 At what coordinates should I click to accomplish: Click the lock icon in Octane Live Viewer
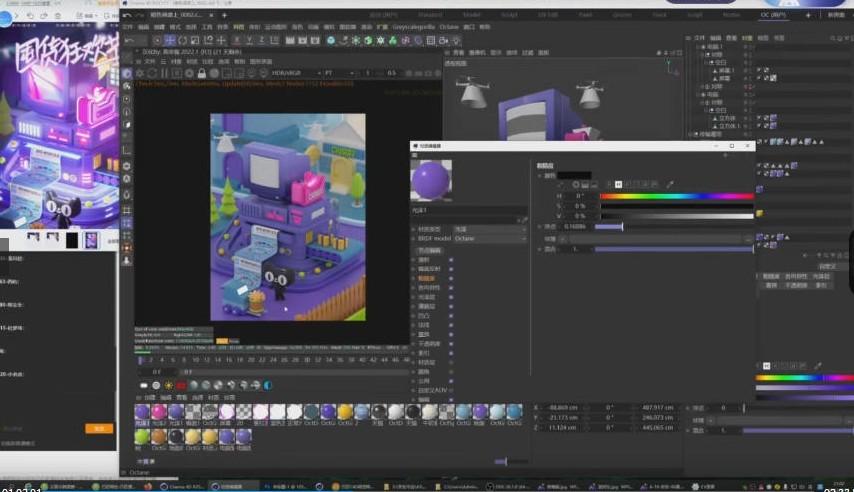tap(203, 73)
